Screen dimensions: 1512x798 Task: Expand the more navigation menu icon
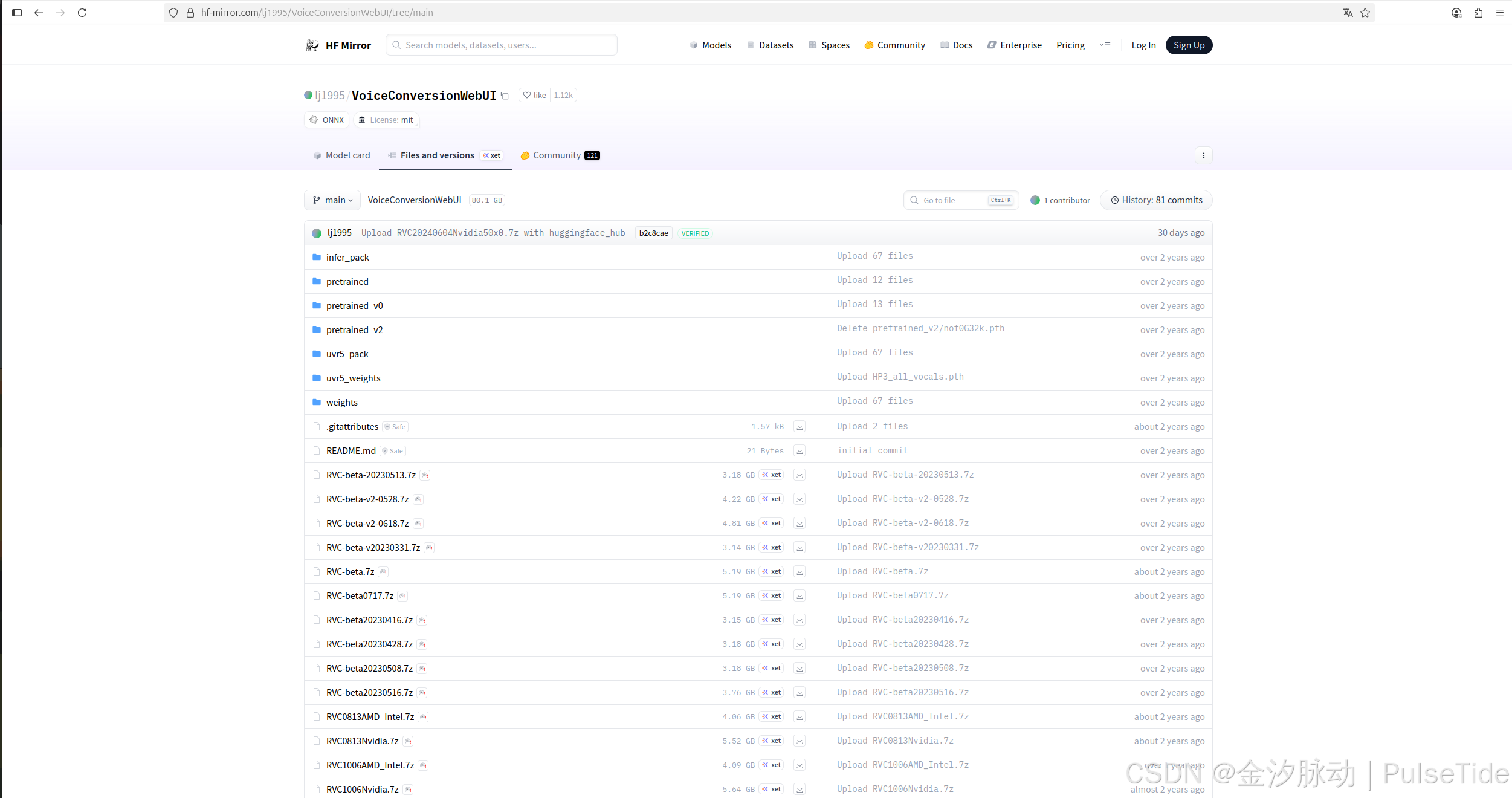[x=1105, y=45]
